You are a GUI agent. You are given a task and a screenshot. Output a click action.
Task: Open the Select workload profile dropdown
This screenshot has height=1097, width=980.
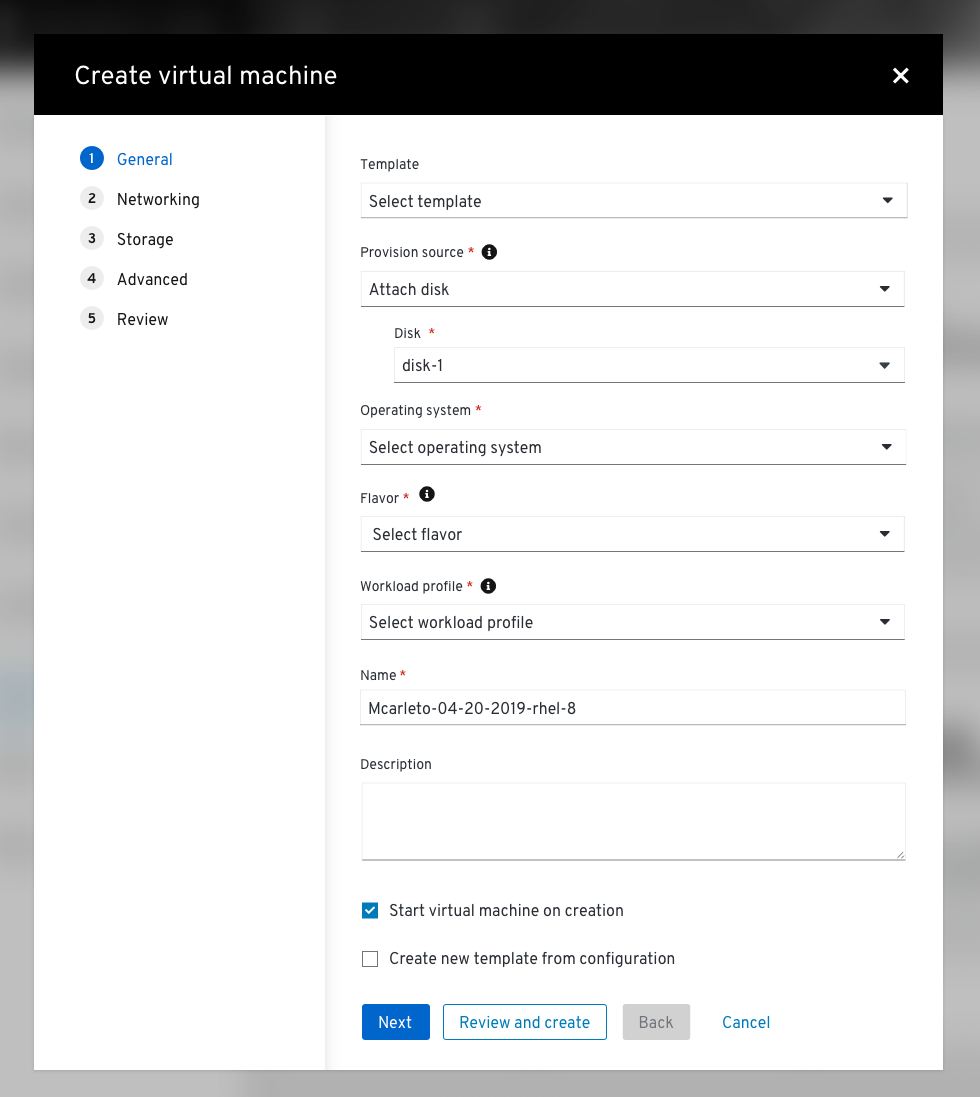pos(632,622)
